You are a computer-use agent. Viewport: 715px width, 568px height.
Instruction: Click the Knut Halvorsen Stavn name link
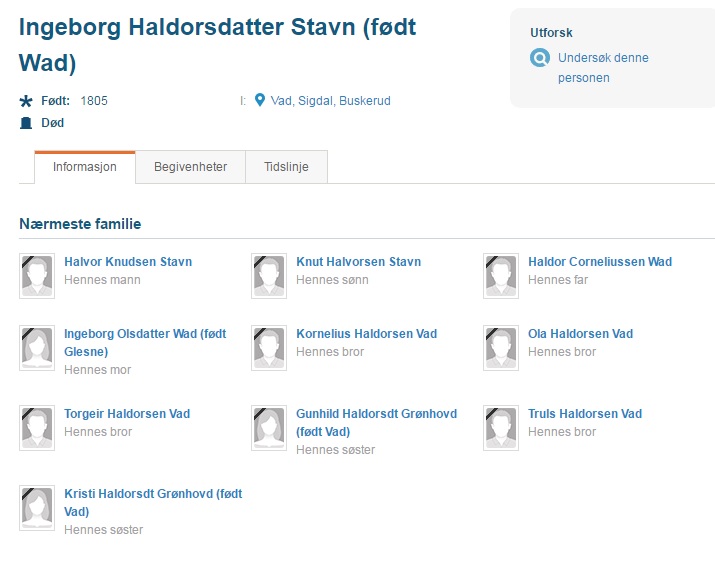coord(358,262)
